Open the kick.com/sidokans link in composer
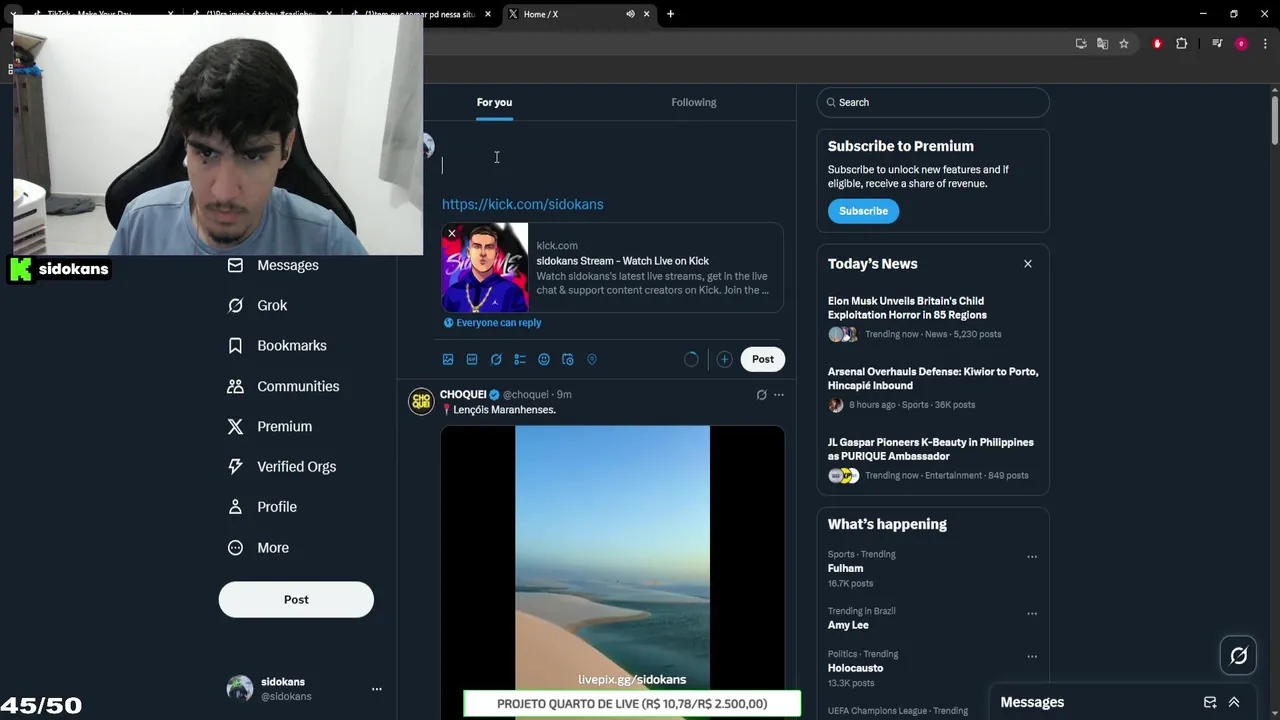The width and height of the screenshot is (1280, 720). 522,204
